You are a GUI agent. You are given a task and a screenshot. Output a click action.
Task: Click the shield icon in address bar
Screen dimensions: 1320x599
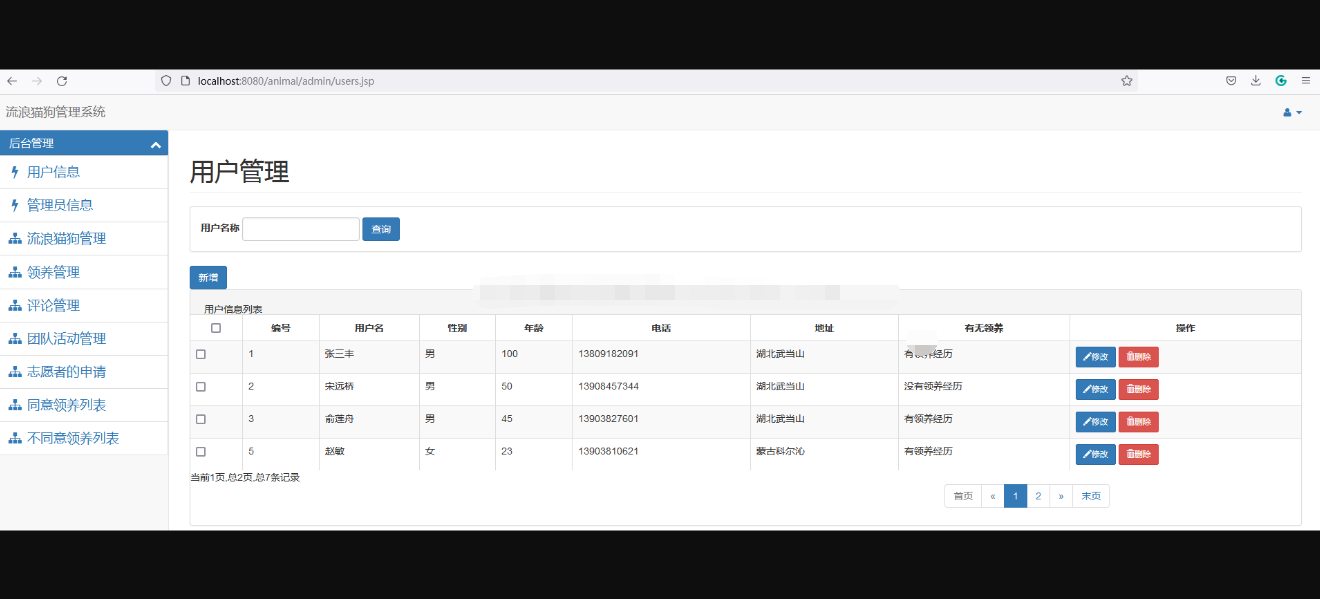167,81
